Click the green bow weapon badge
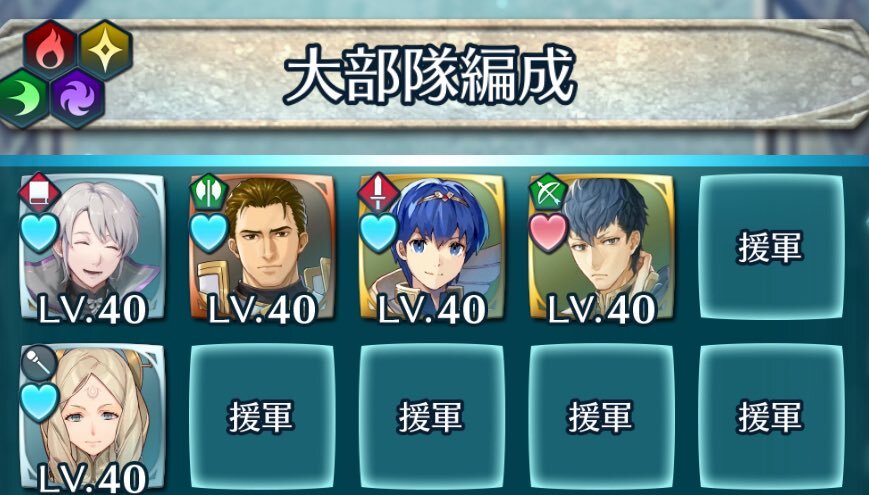Viewport: 869px width, 495px height. point(548,193)
